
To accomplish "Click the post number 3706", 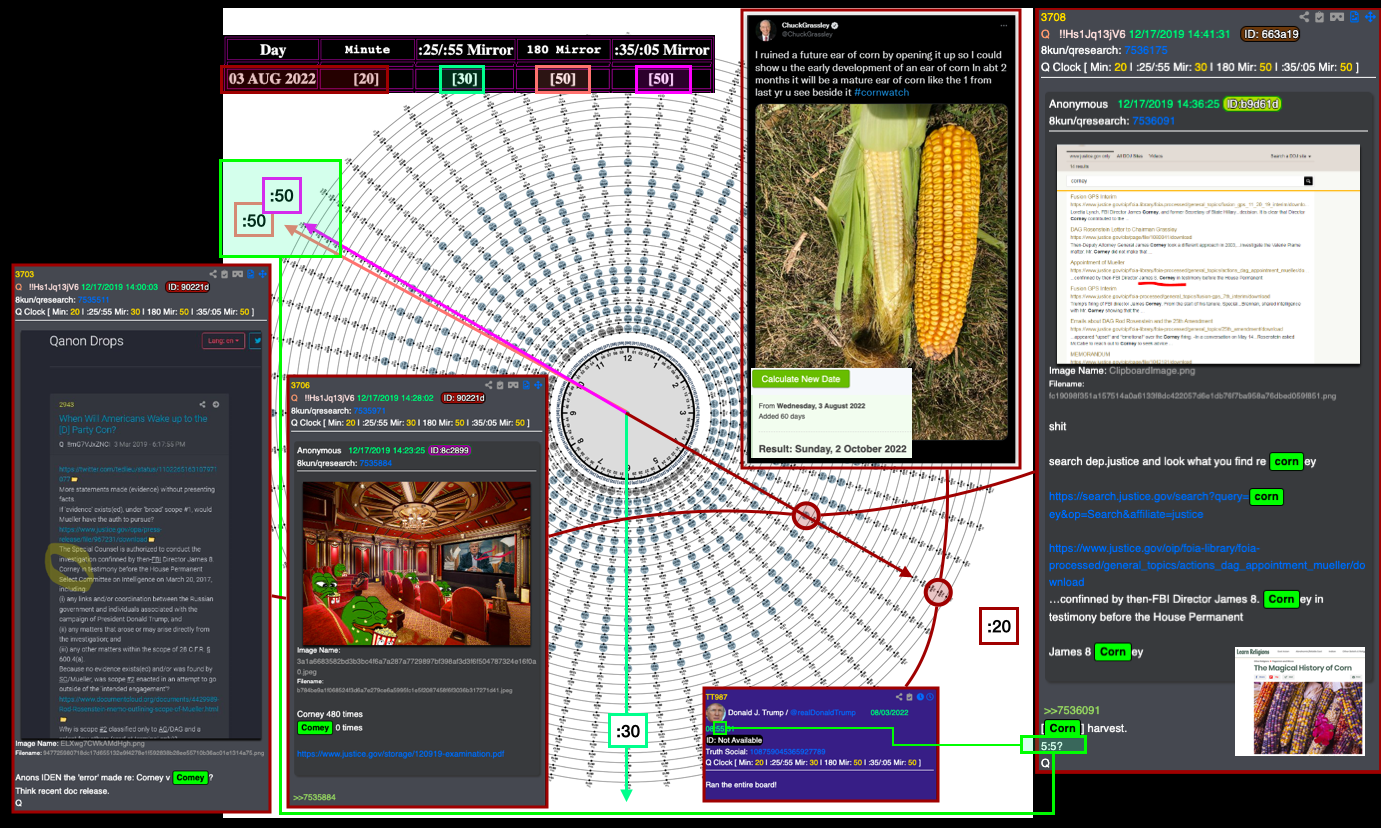I will tap(300, 385).
